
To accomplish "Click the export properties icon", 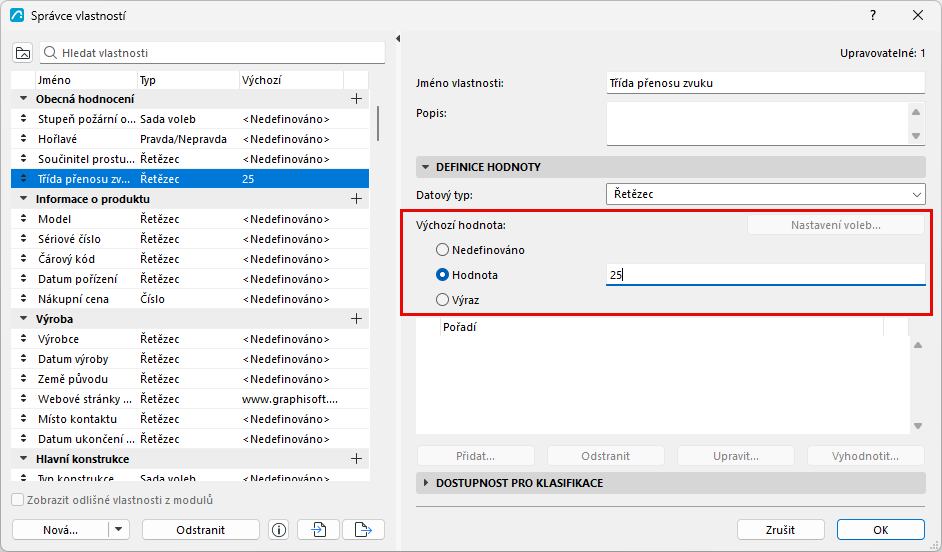I will [x=363, y=530].
